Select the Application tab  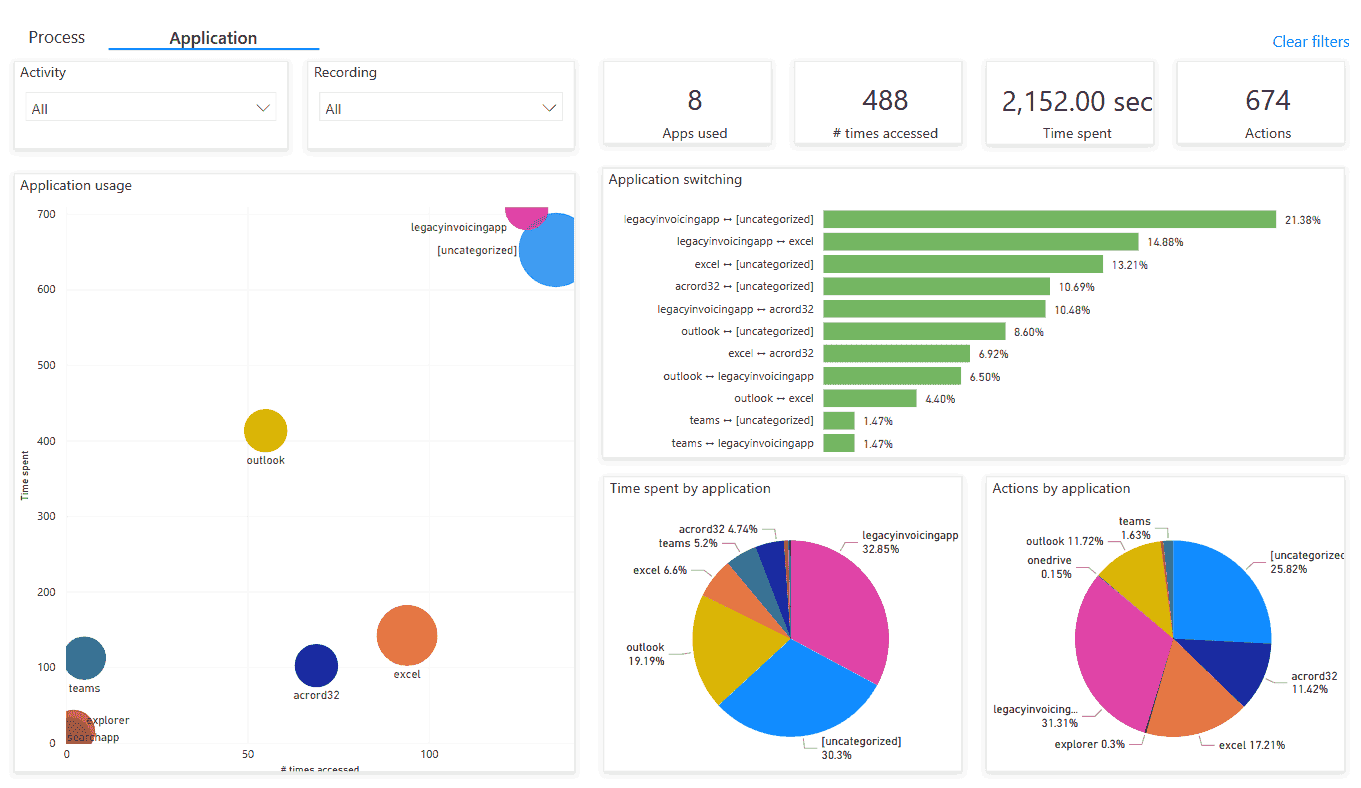coord(213,37)
